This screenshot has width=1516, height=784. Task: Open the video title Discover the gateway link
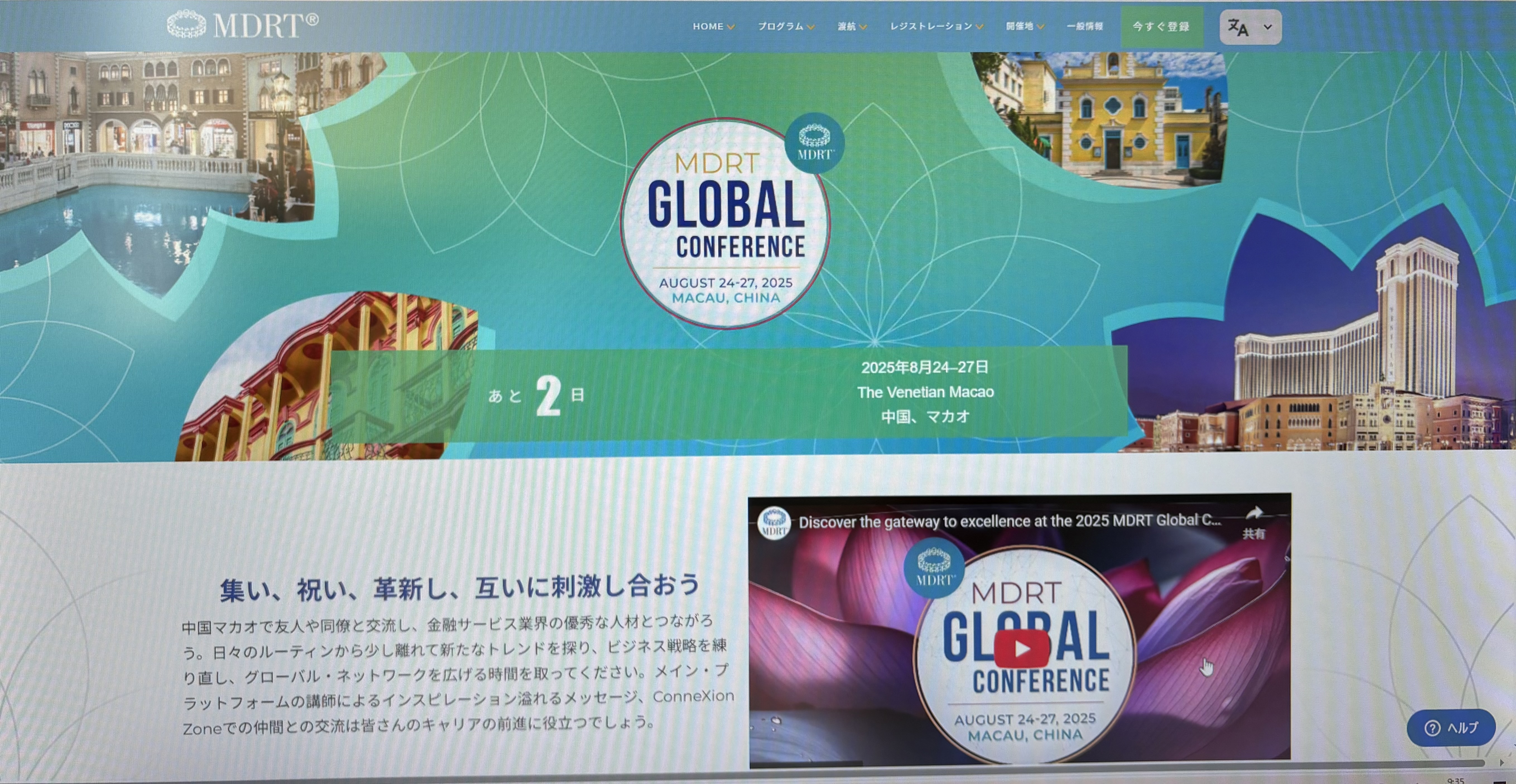(1009, 521)
